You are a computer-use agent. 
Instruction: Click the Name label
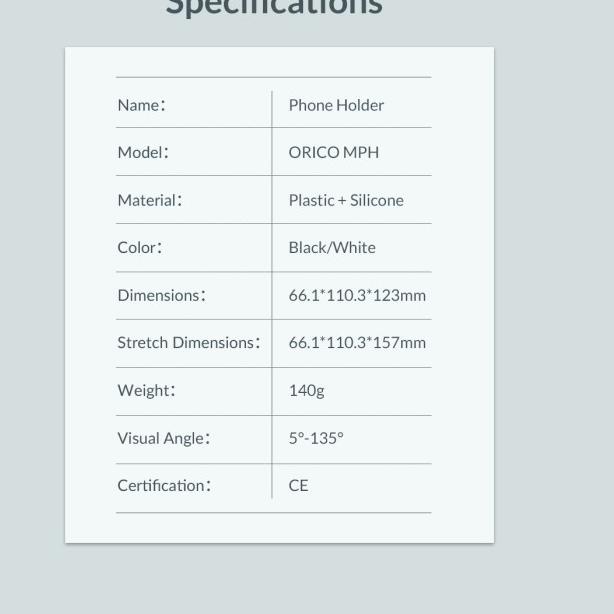pyautogui.click(x=141, y=105)
